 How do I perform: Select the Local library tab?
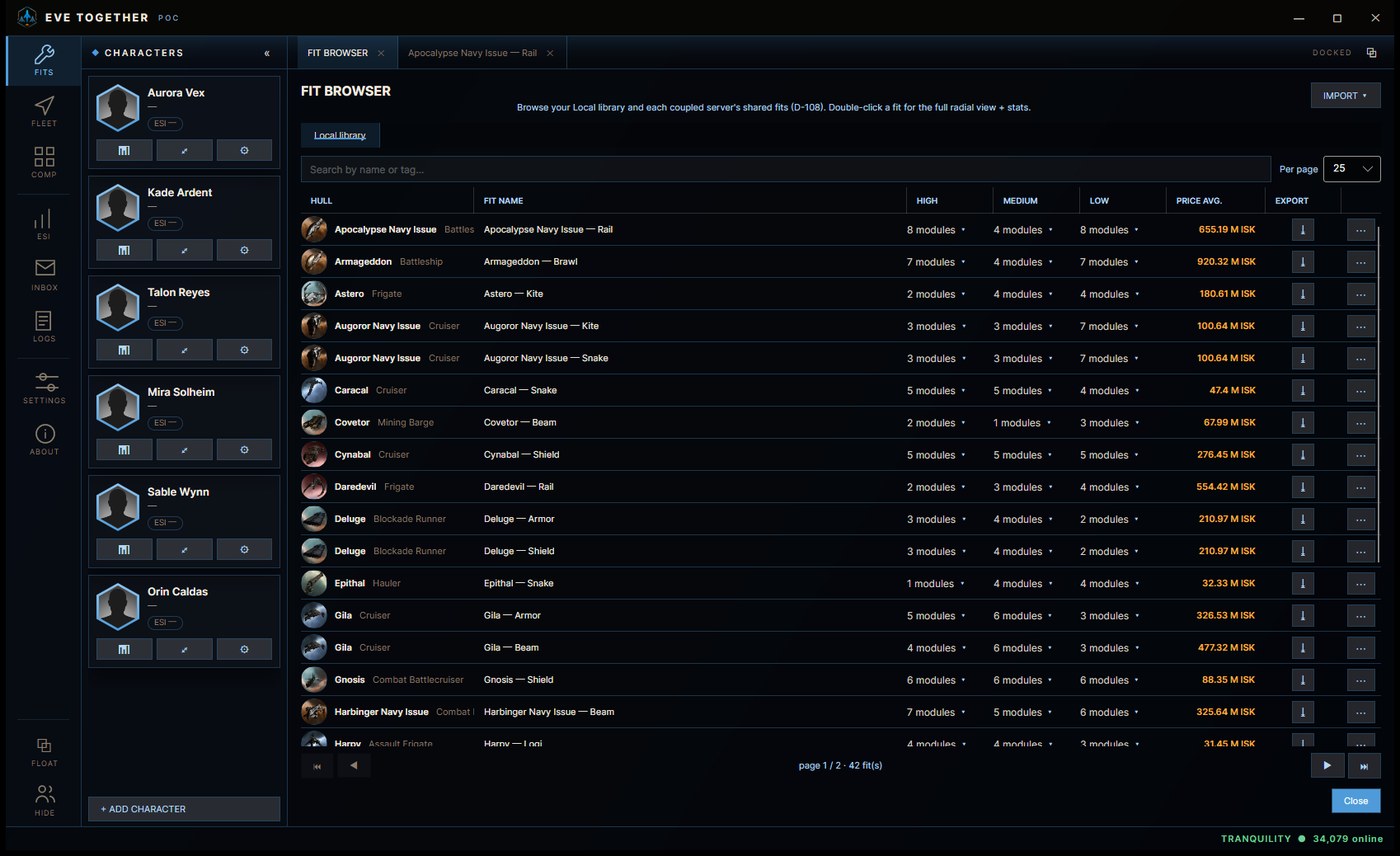coord(340,135)
